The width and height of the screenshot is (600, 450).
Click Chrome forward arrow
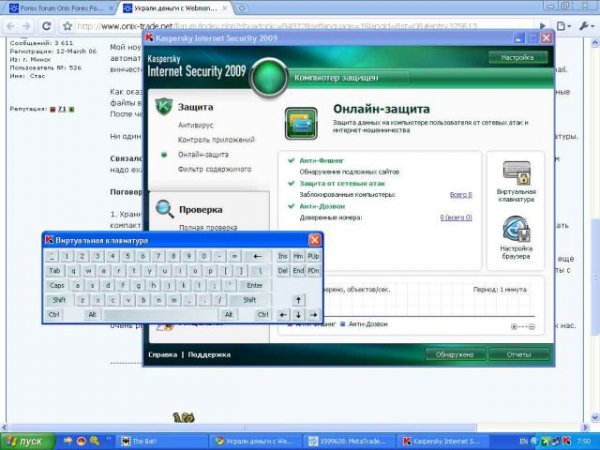coord(26,26)
